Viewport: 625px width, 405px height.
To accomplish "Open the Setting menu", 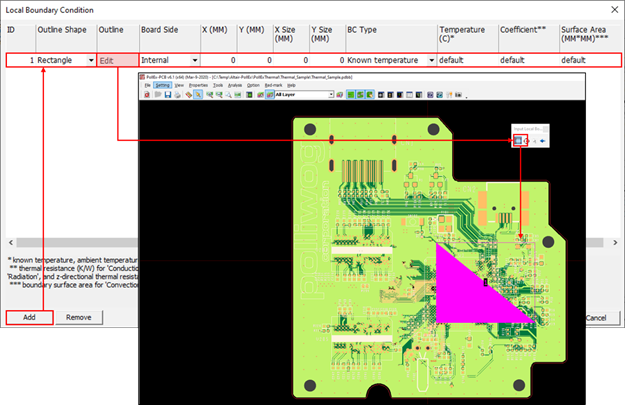I will click(x=162, y=85).
